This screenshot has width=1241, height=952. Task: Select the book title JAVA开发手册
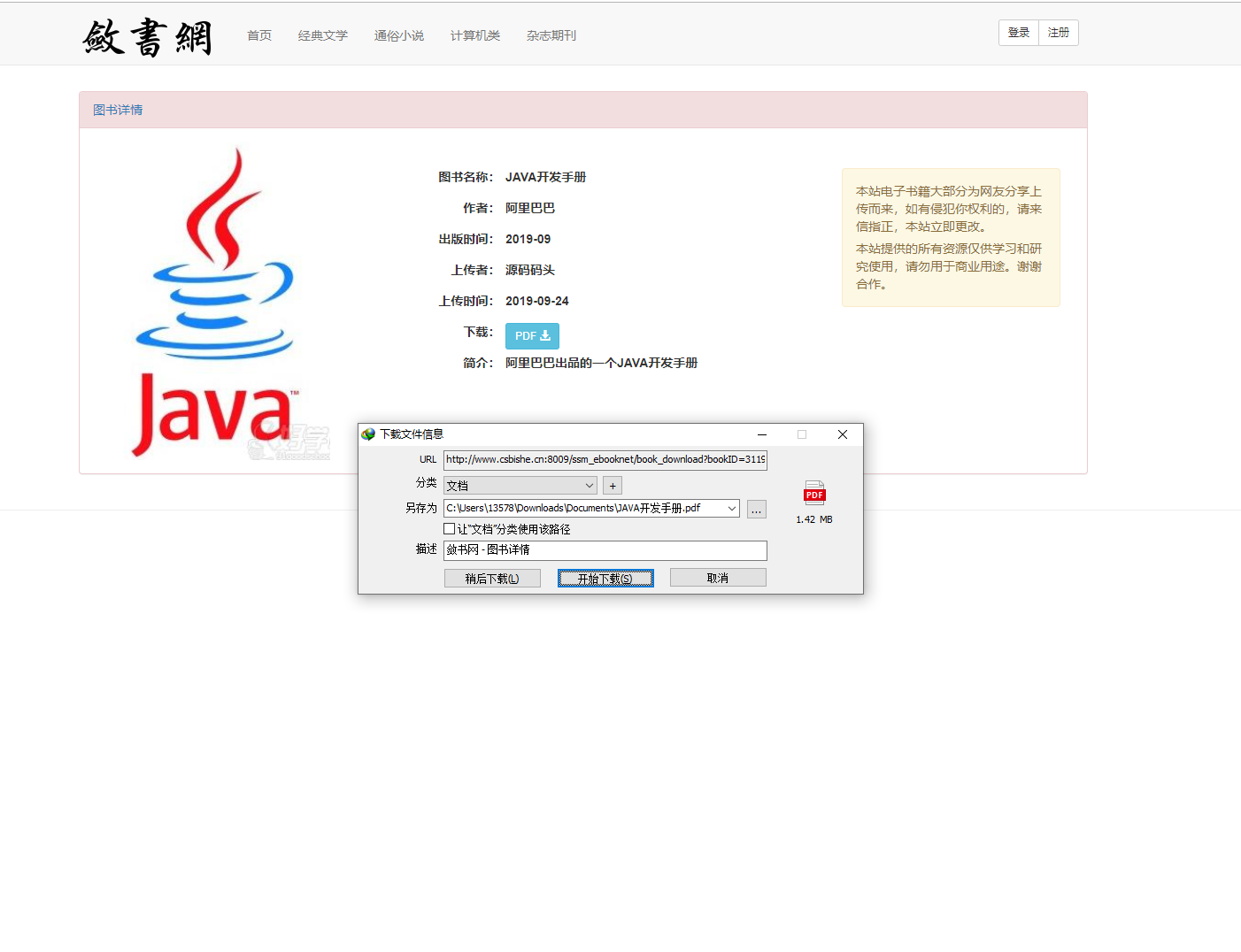pyautogui.click(x=546, y=177)
